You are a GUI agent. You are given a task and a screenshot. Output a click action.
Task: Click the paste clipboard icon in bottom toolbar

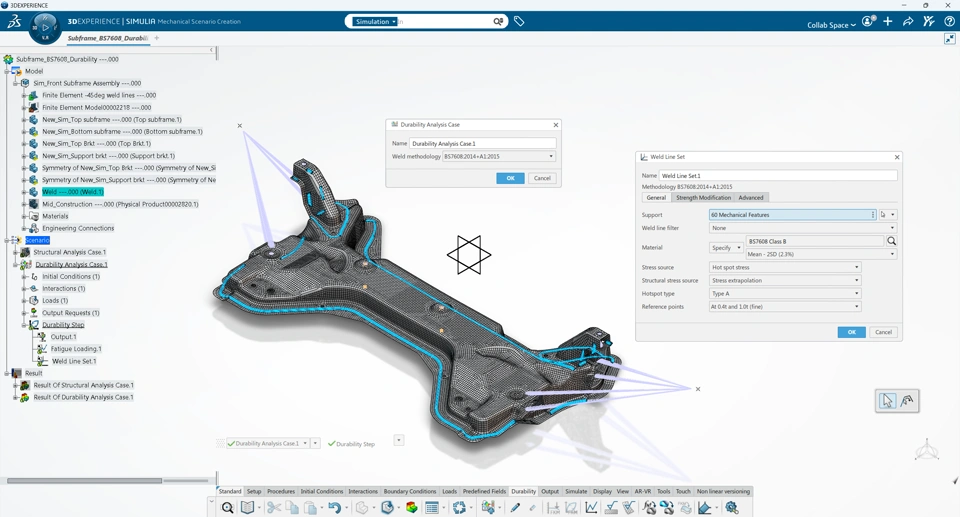[x=310, y=507]
